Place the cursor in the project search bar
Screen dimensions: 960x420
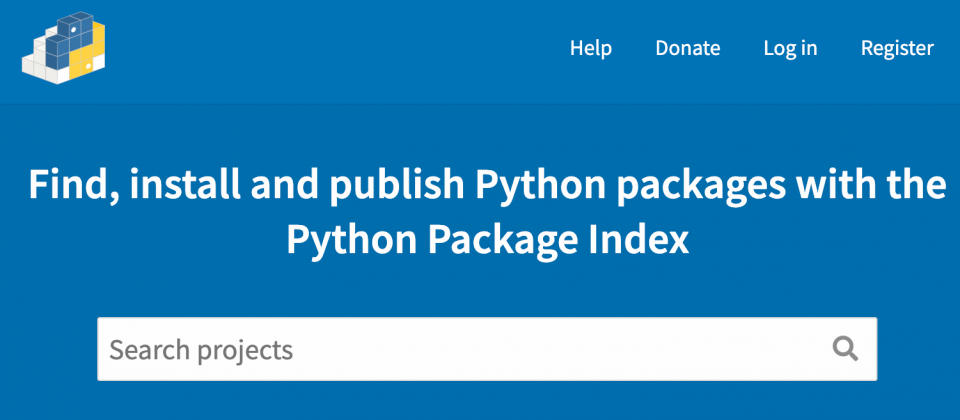(460, 349)
